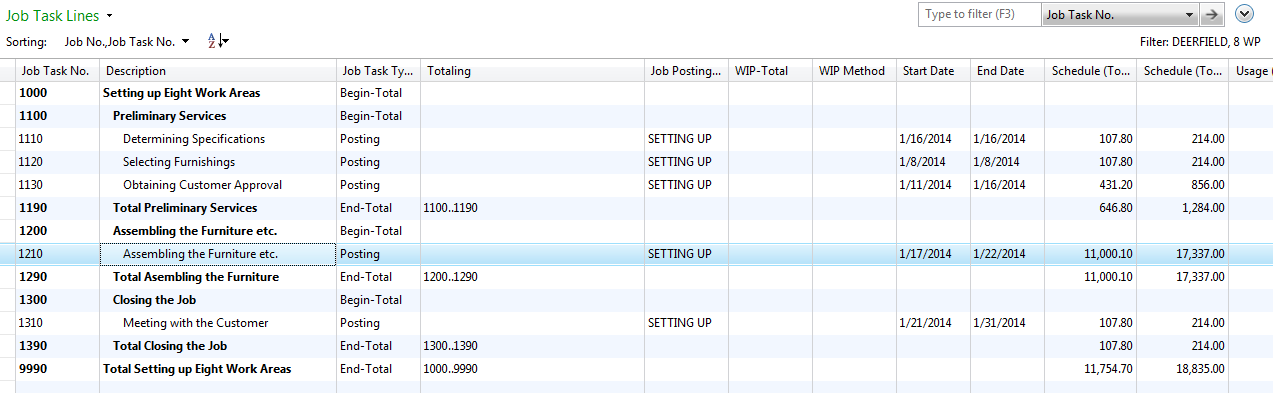This screenshot has height=393, width=1273.
Task: Toggle the A-Z sort order icon
Action: coord(218,41)
